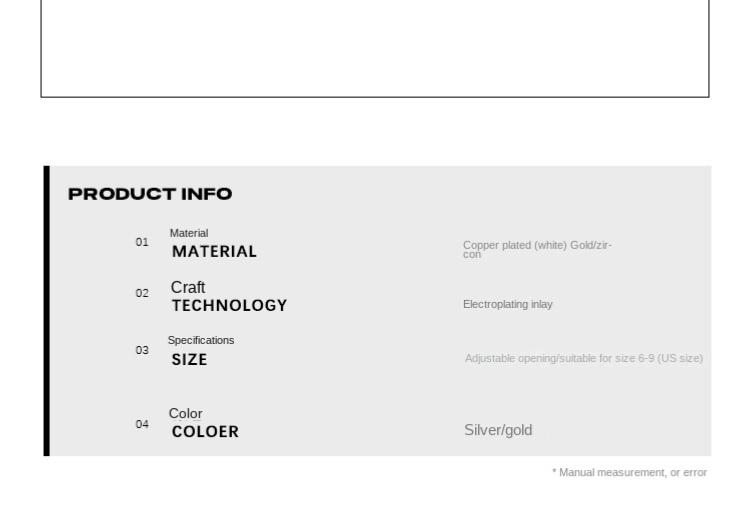Screen dimensions: 750x513
Task: Click the small Material caption
Action: tap(189, 233)
